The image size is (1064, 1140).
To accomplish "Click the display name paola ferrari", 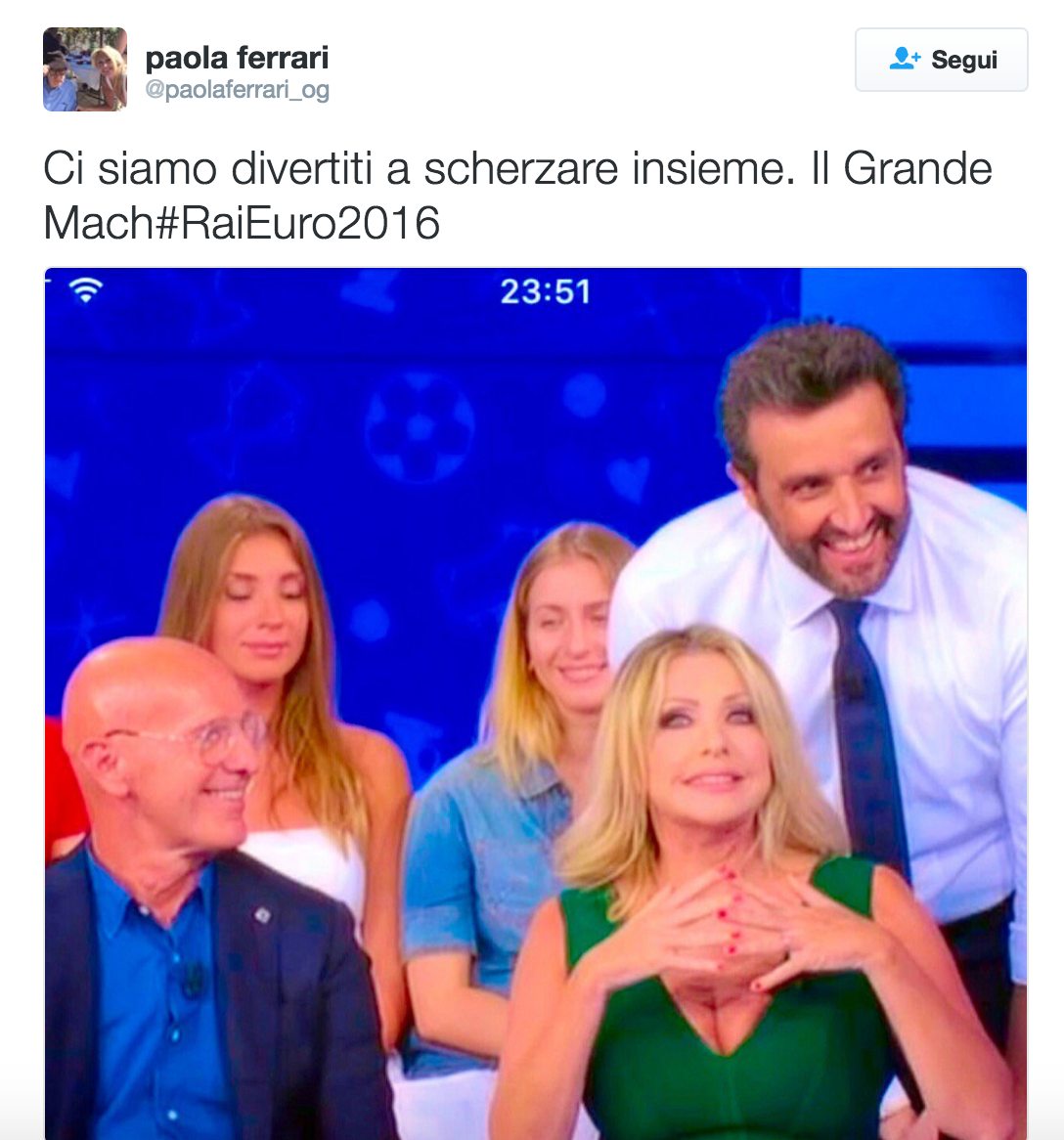I will tap(237, 58).
